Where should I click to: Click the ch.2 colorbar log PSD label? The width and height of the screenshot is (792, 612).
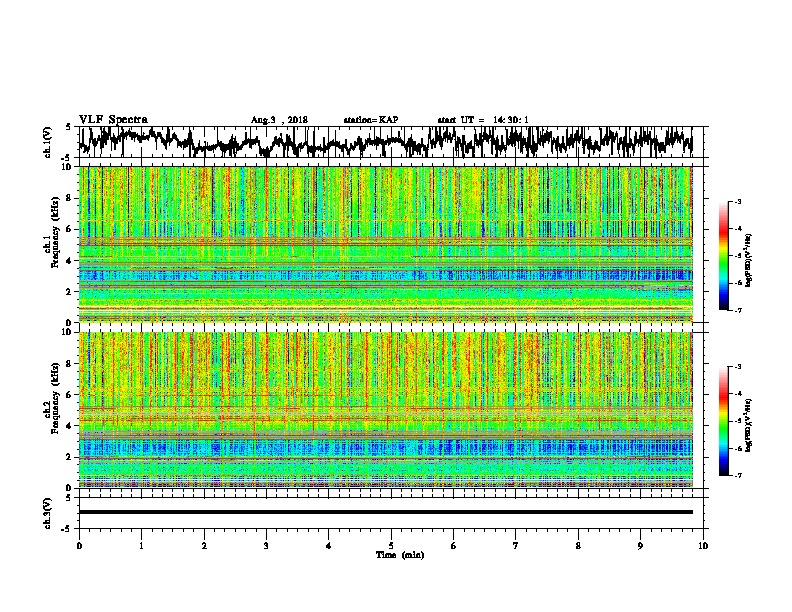(x=748, y=425)
